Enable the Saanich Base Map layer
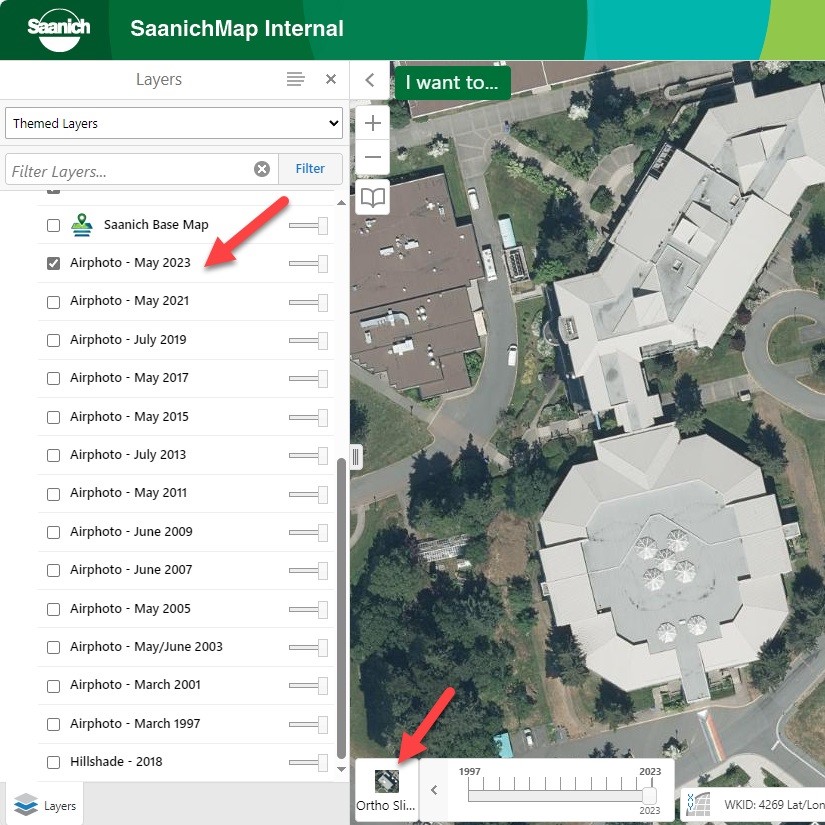825x825 pixels. pos(53,225)
